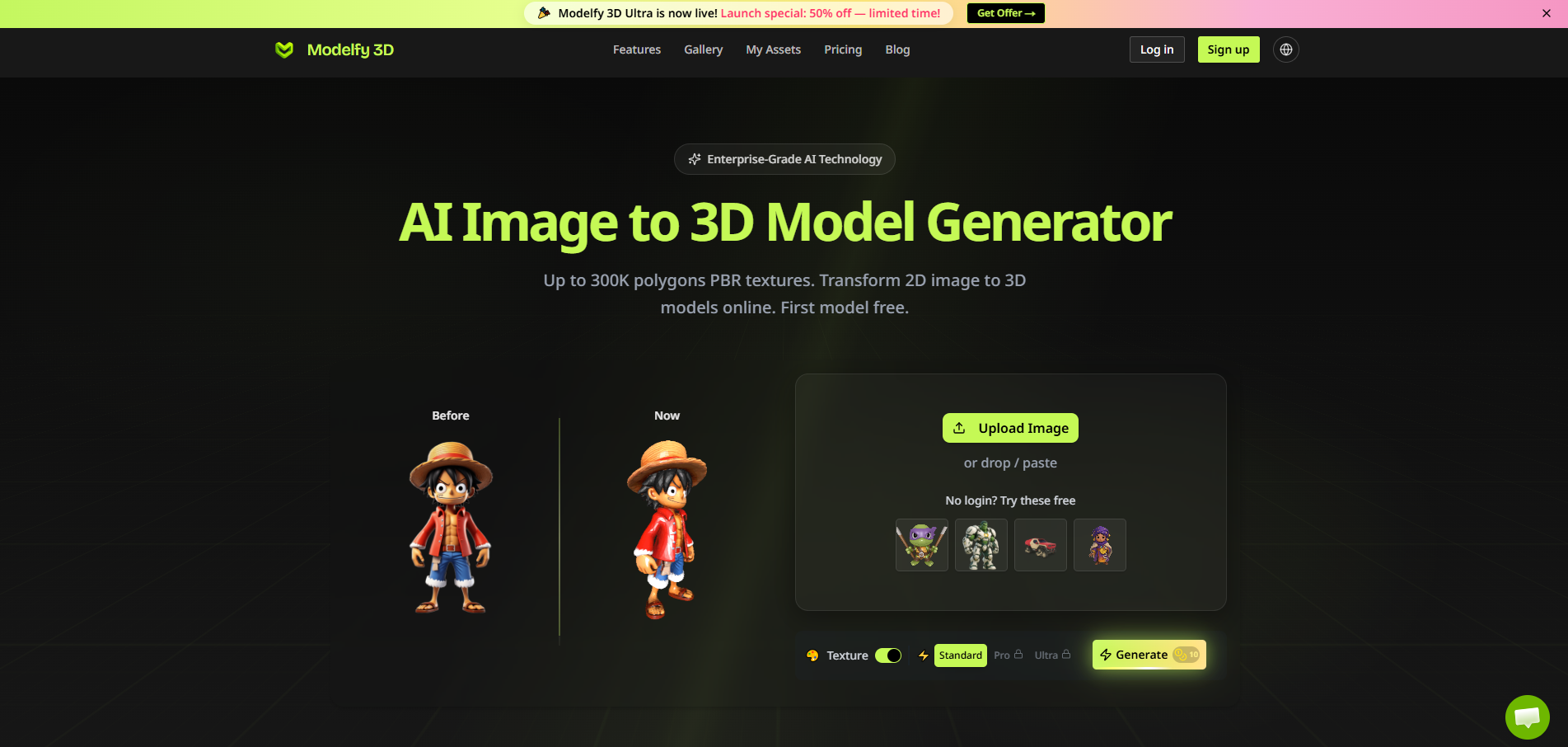Switch to the Blog section
Image resolution: width=1568 pixels, height=747 pixels.
pyautogui.click(x=896, y=49)
